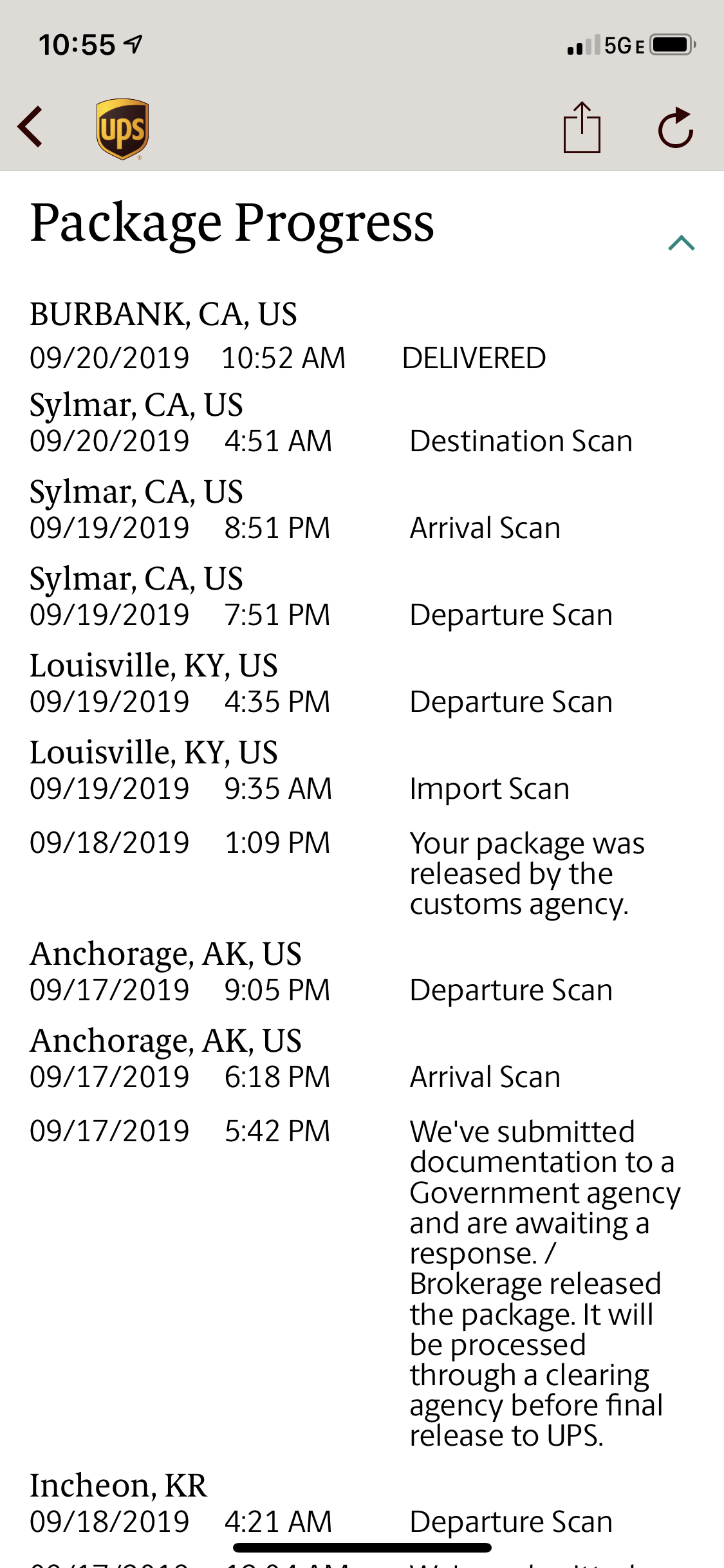Screen dimensions: 724x1568
Task: Tap the back arrow icon
Action: coord(30,127)
